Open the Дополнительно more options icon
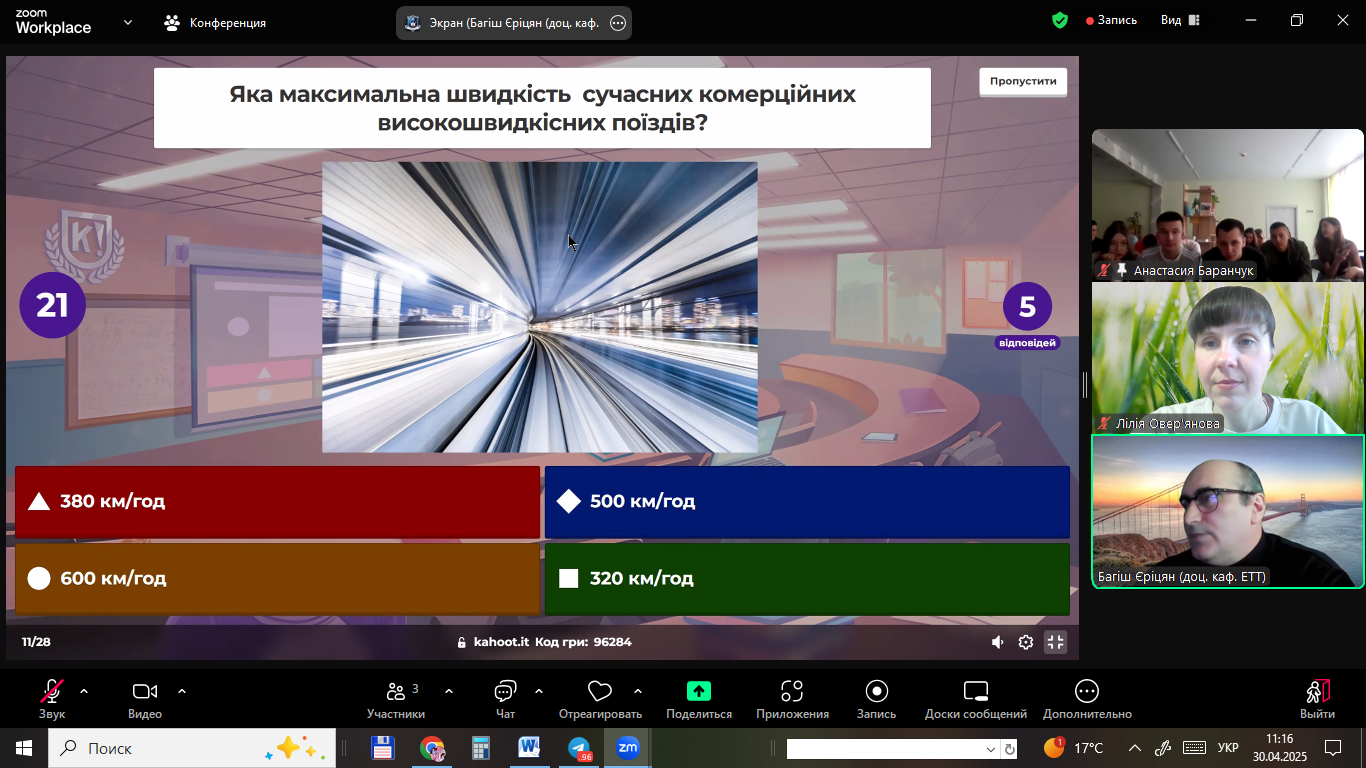 [x=1087, y=691]
